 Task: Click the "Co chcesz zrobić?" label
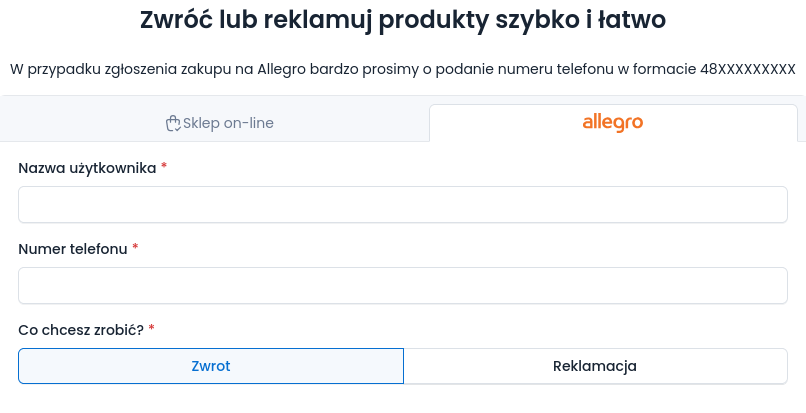click(x=81, y=329)
